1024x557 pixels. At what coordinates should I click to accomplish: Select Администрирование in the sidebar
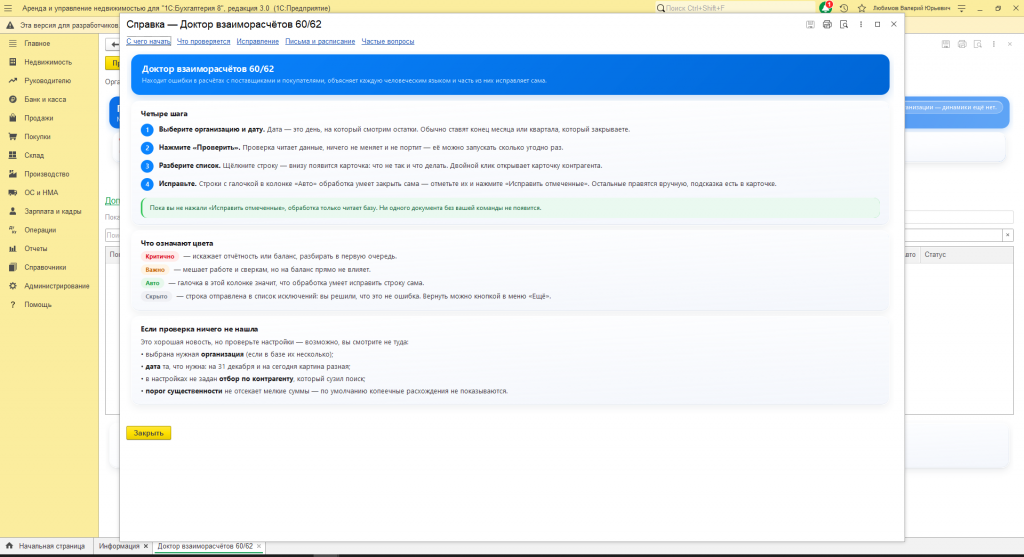click(x=57, y=286)
